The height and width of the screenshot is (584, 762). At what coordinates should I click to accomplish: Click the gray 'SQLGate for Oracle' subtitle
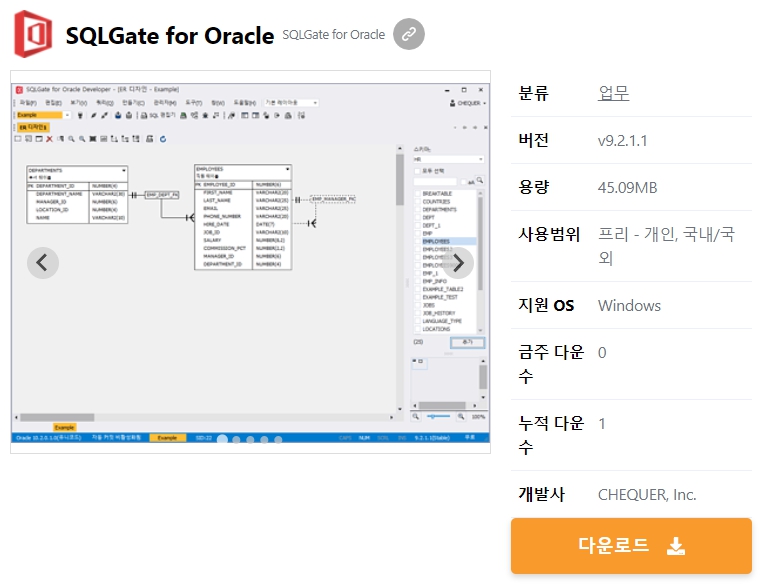click(x=333, y=34)
